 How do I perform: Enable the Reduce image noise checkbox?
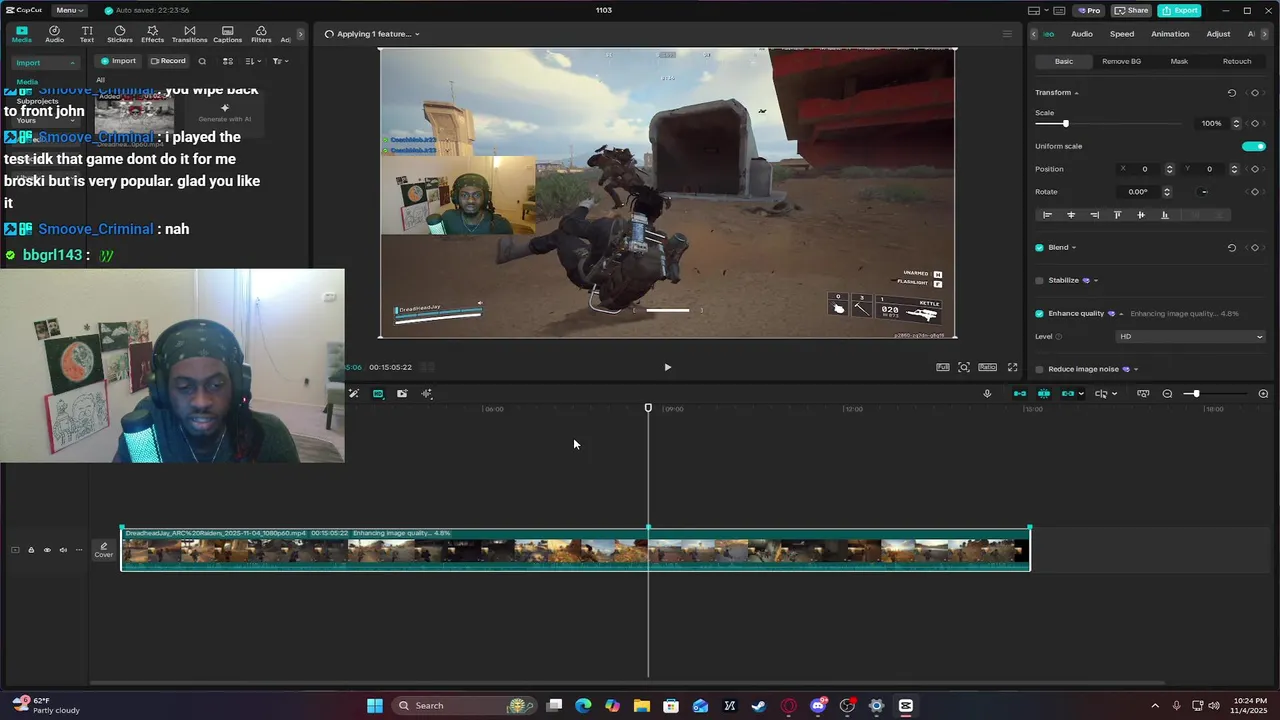coord(1039,369)
